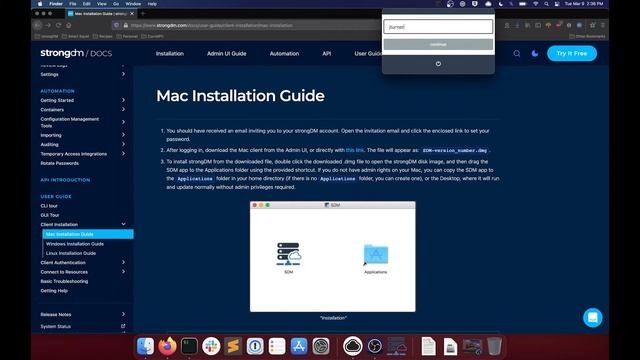Click the strongdm.com address bar
This screenshot has width=640, height=360.
tap(245, 25)
